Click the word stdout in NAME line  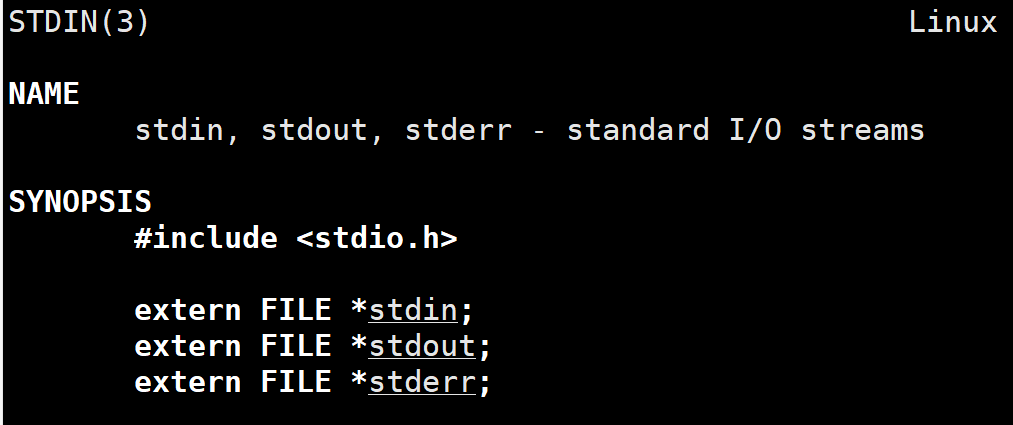(313, 131)
